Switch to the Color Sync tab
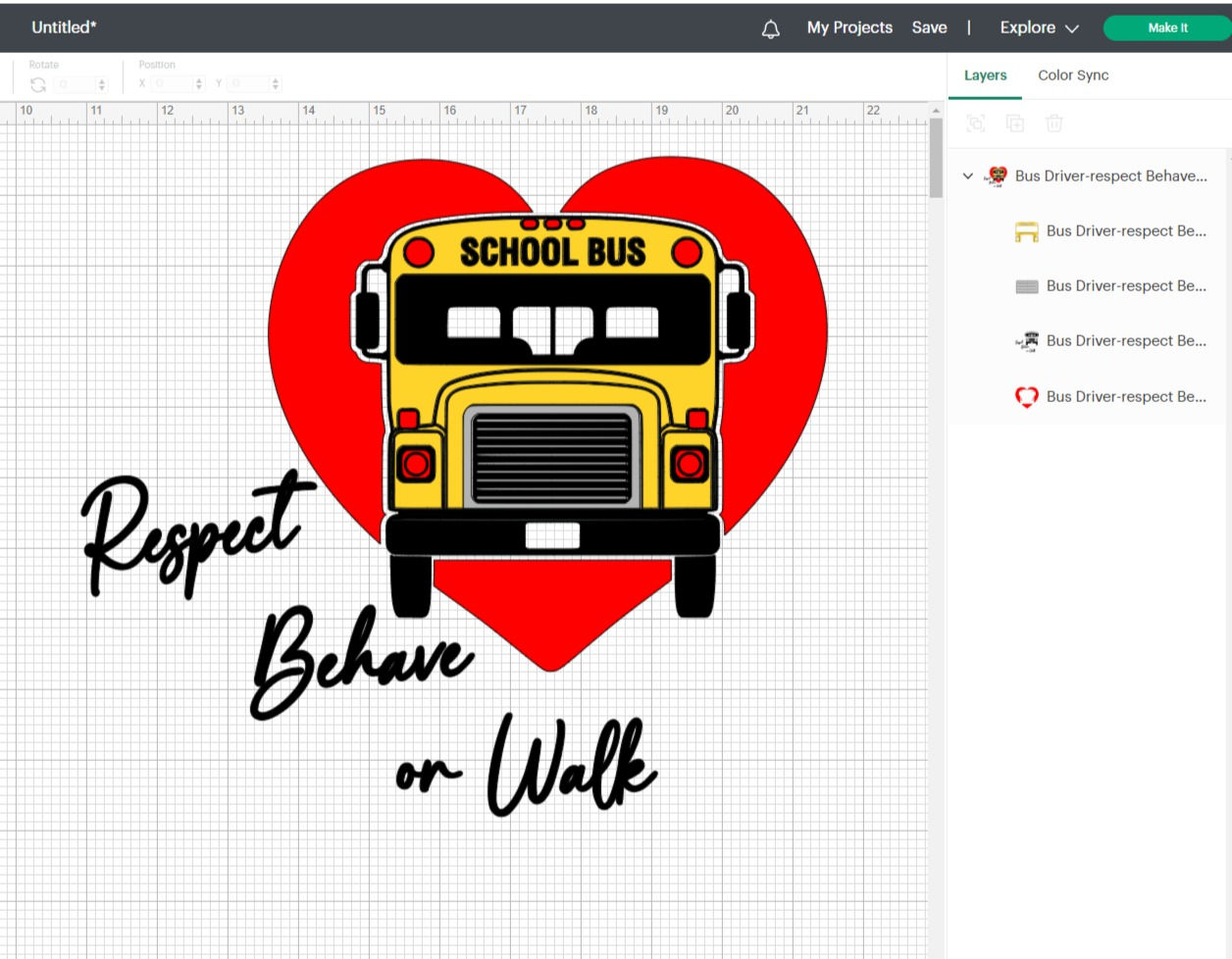Viewport: 1232px width, 959px height. click(x=1073, y=76)
